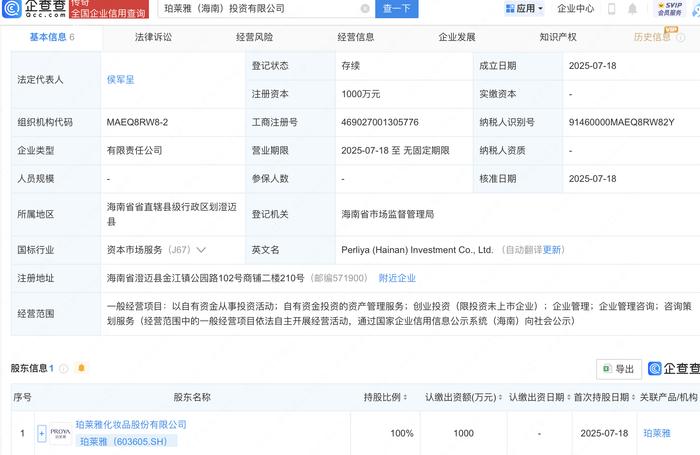
Task: Click the 企查查 logo beside 导出 button
Action: coord(674,368)
